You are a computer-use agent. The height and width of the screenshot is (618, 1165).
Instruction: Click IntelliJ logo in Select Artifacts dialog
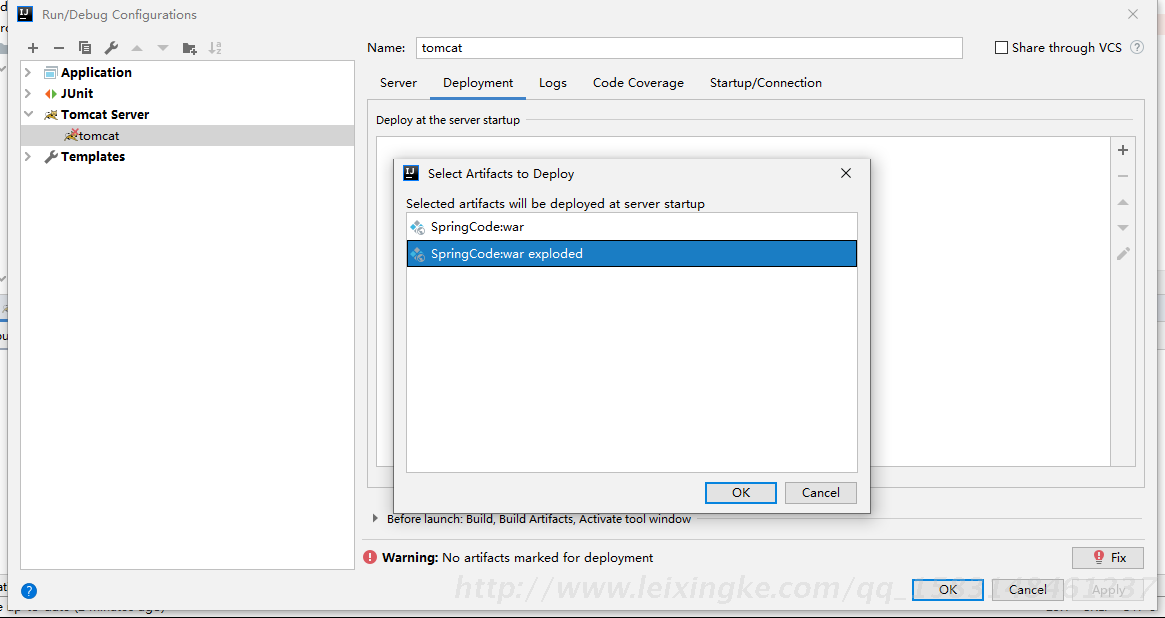[x=411, y=173]
